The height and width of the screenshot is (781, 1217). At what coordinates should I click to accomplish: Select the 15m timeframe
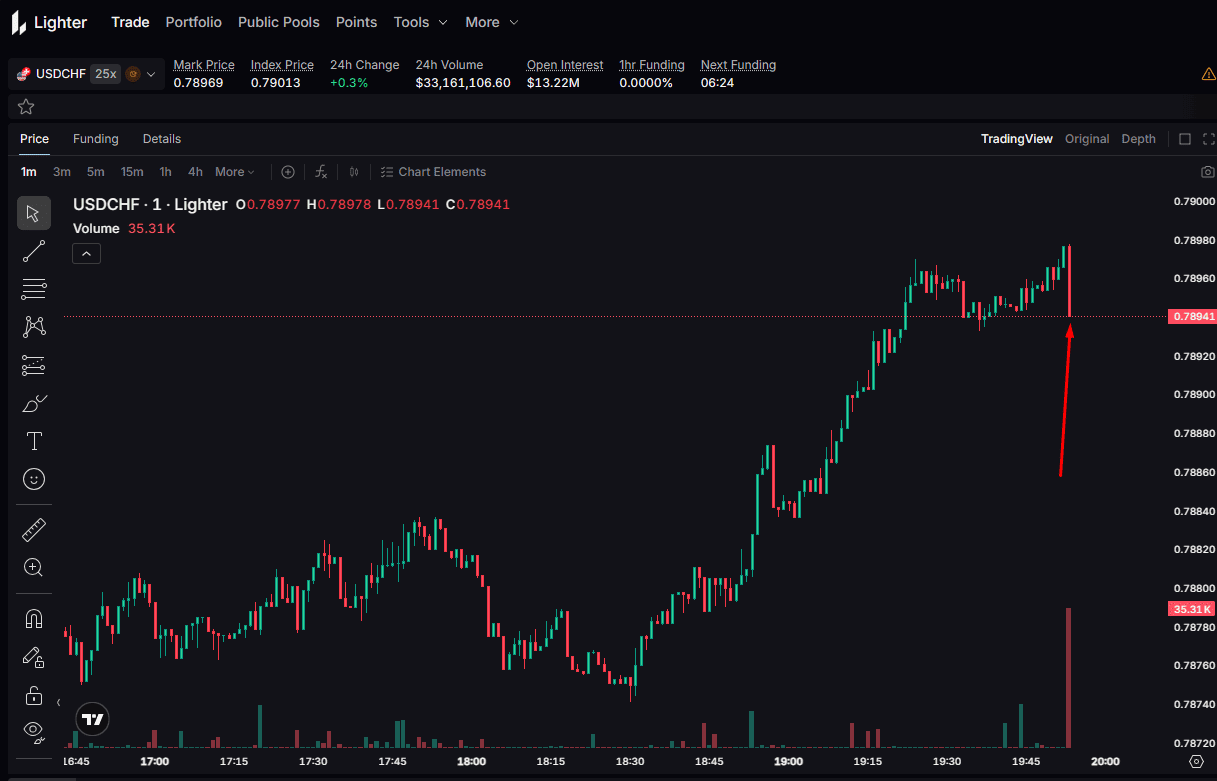tap(132, 172)
